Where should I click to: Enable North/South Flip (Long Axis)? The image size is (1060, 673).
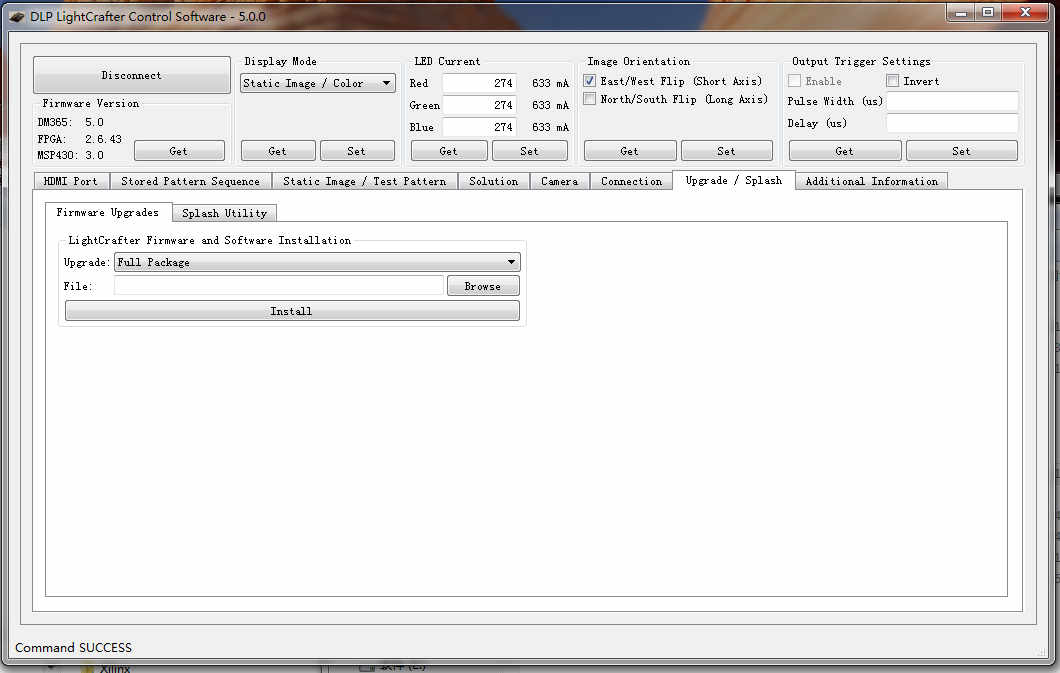pos(589,99)
